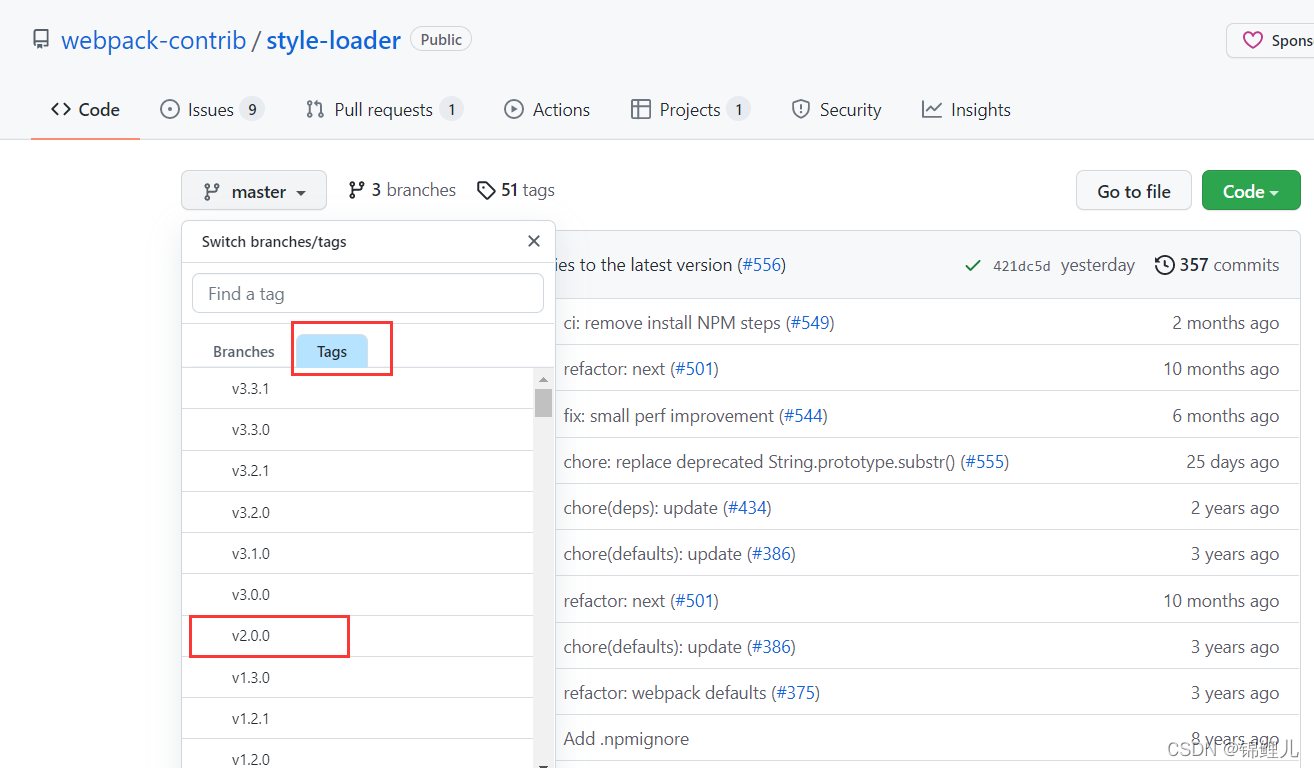Open commit message 'ci: remove install NPM steps'
1314x768 pixels.
tap(672, 323)
